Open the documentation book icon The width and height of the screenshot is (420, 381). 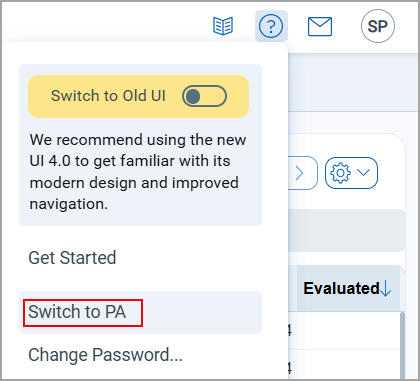click(x=223, y=26)
